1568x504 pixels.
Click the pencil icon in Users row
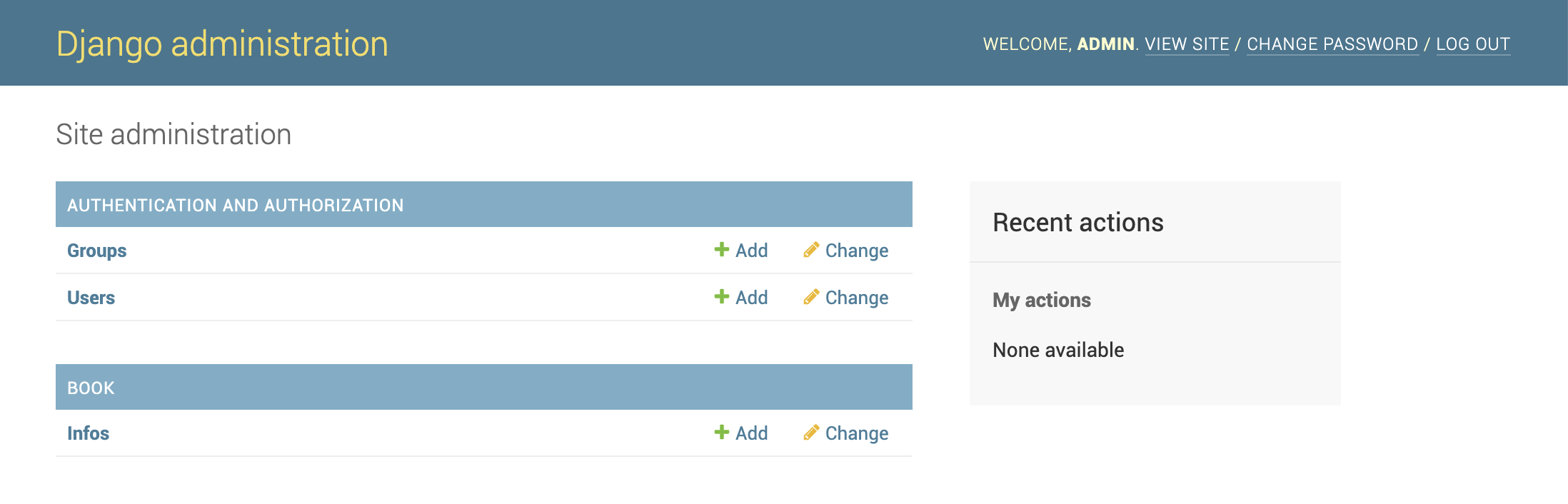click(810, 297)
